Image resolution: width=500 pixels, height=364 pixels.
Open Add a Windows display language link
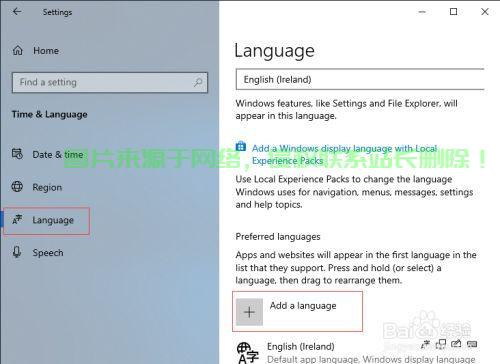(x=344, y=154)
